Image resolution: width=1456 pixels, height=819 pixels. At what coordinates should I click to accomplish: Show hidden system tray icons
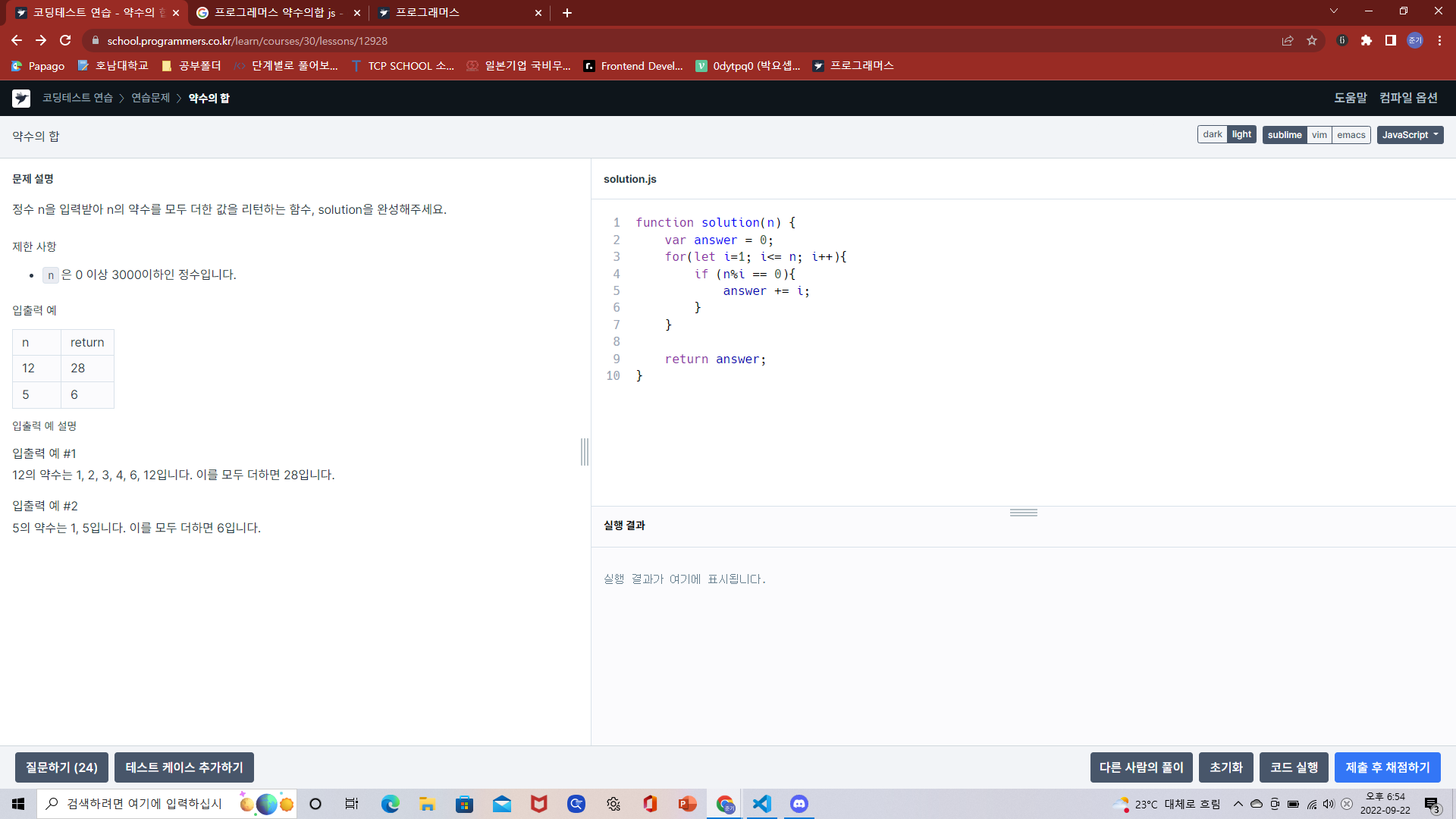coord(1238,804)
